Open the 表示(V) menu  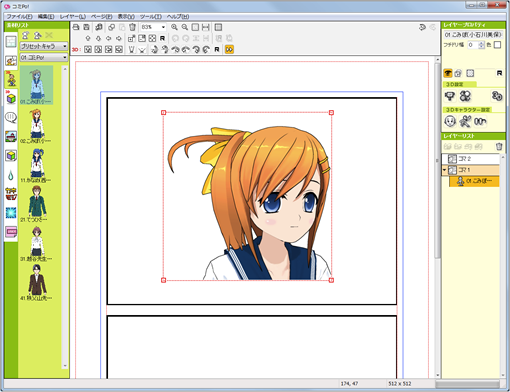tap(126, 17)
